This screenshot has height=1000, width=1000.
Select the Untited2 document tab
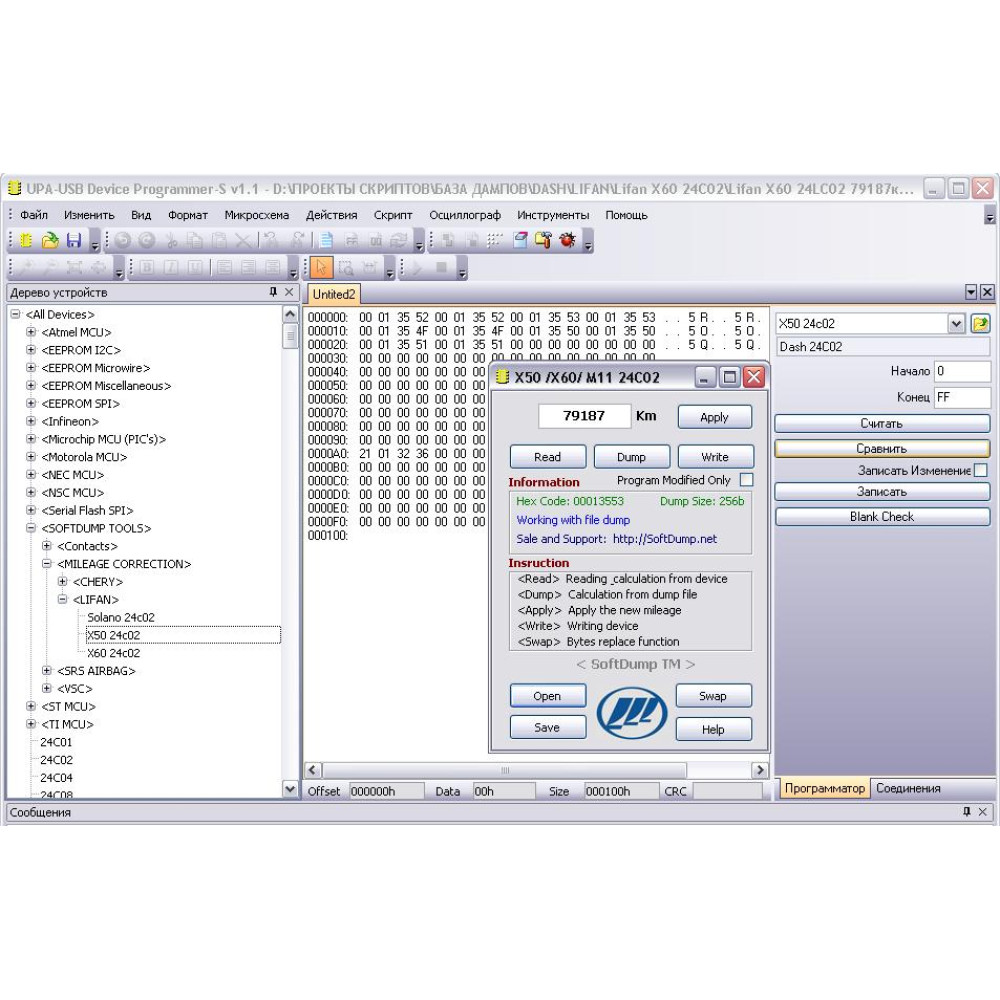334,294
